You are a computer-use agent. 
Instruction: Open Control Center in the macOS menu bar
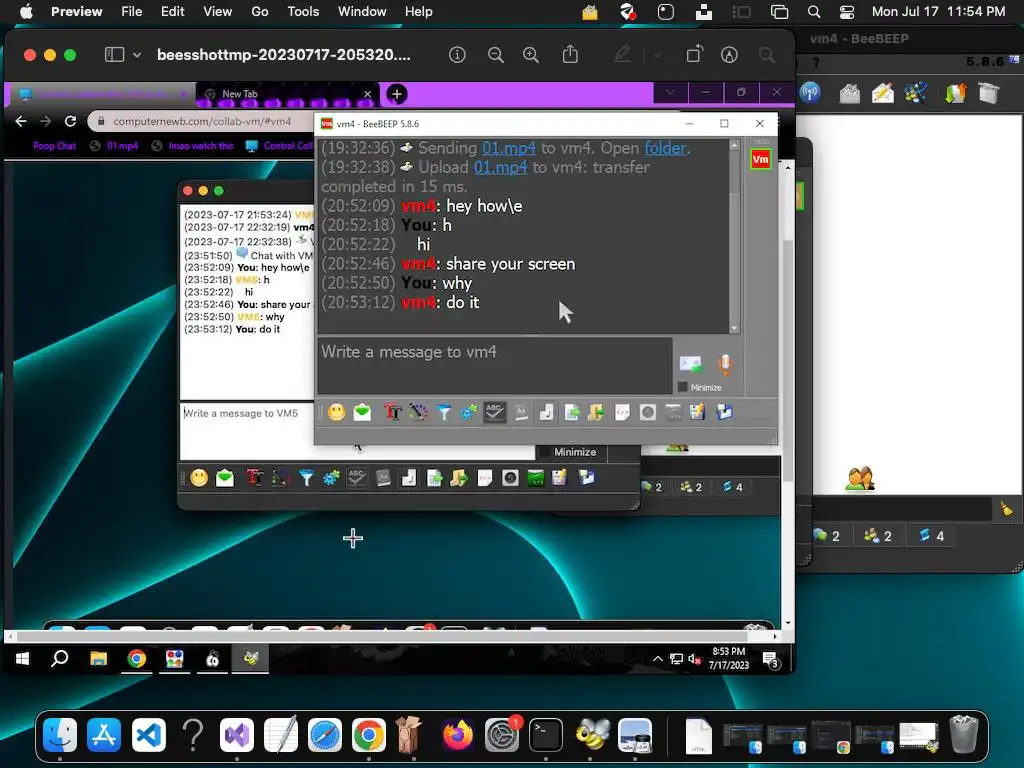click(x=846, y=12)
